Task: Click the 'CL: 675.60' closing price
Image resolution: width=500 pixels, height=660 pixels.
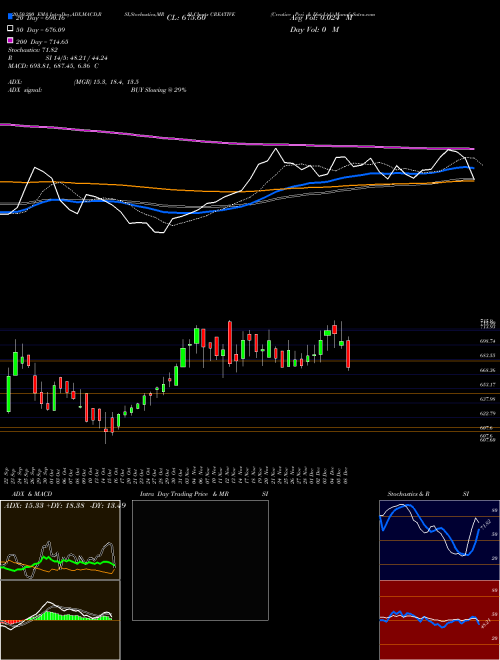Action: 186,18
